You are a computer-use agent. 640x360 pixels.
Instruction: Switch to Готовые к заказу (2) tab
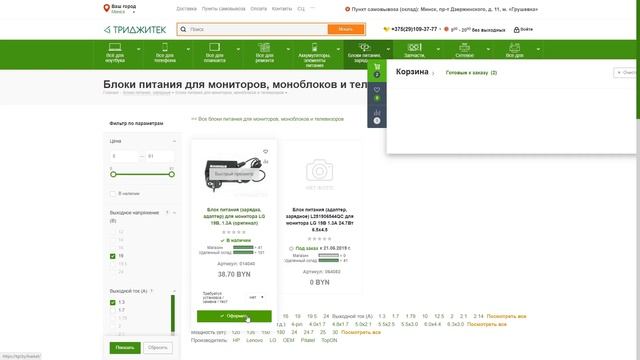pos(471,73)
